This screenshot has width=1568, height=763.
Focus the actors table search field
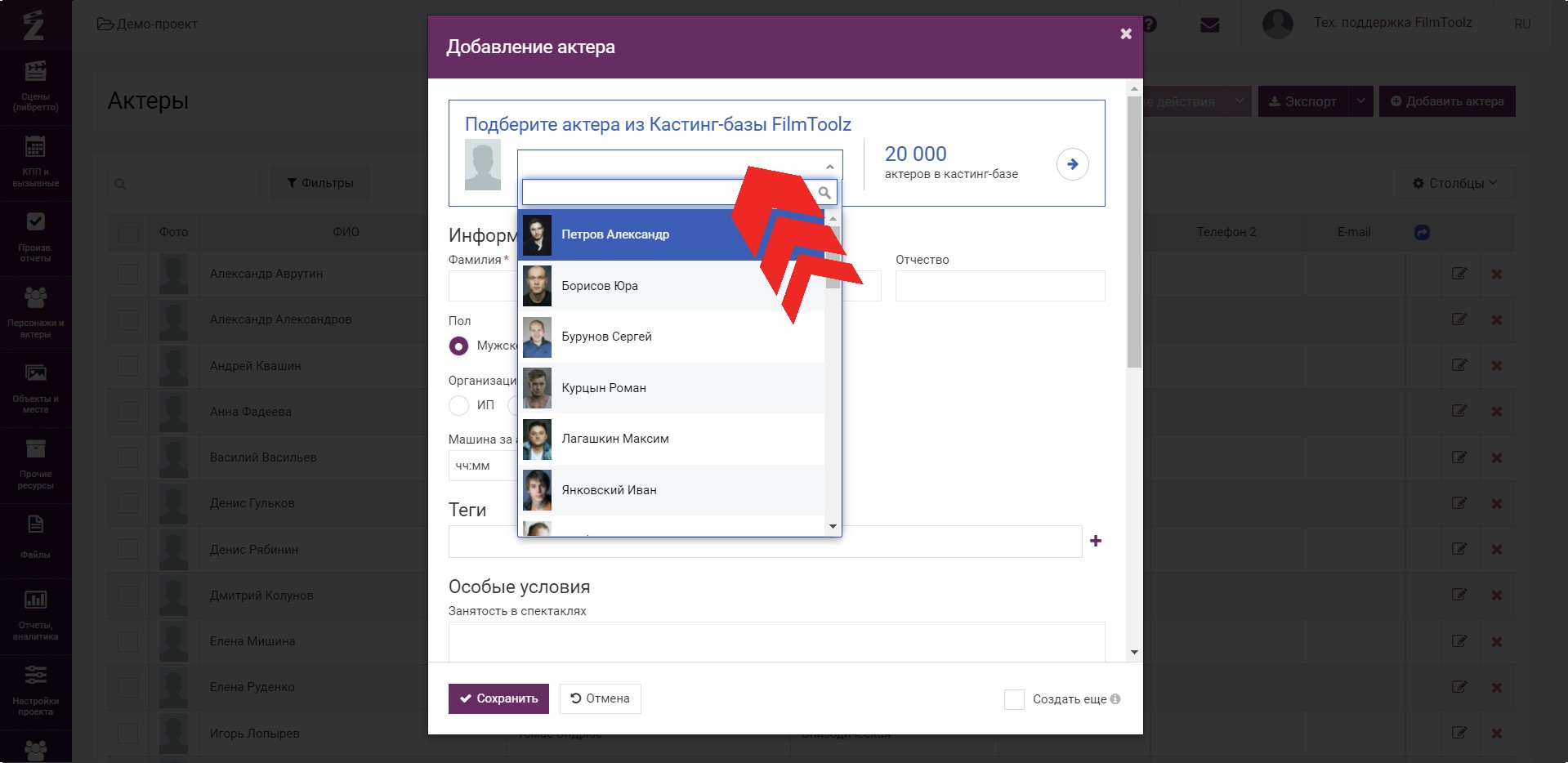coord(184,184)
